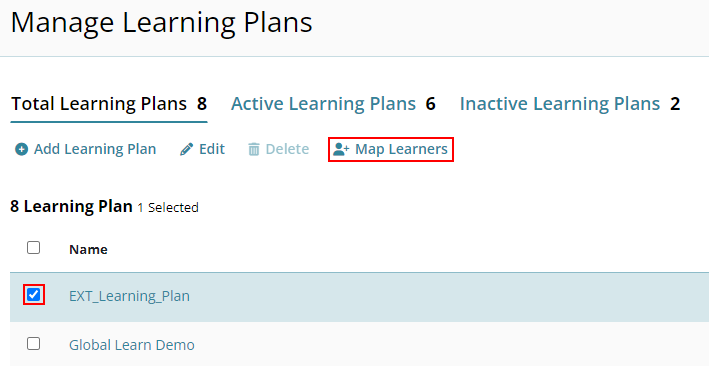
Task: Click the Map Learners text label
Action: coord(402,149)
